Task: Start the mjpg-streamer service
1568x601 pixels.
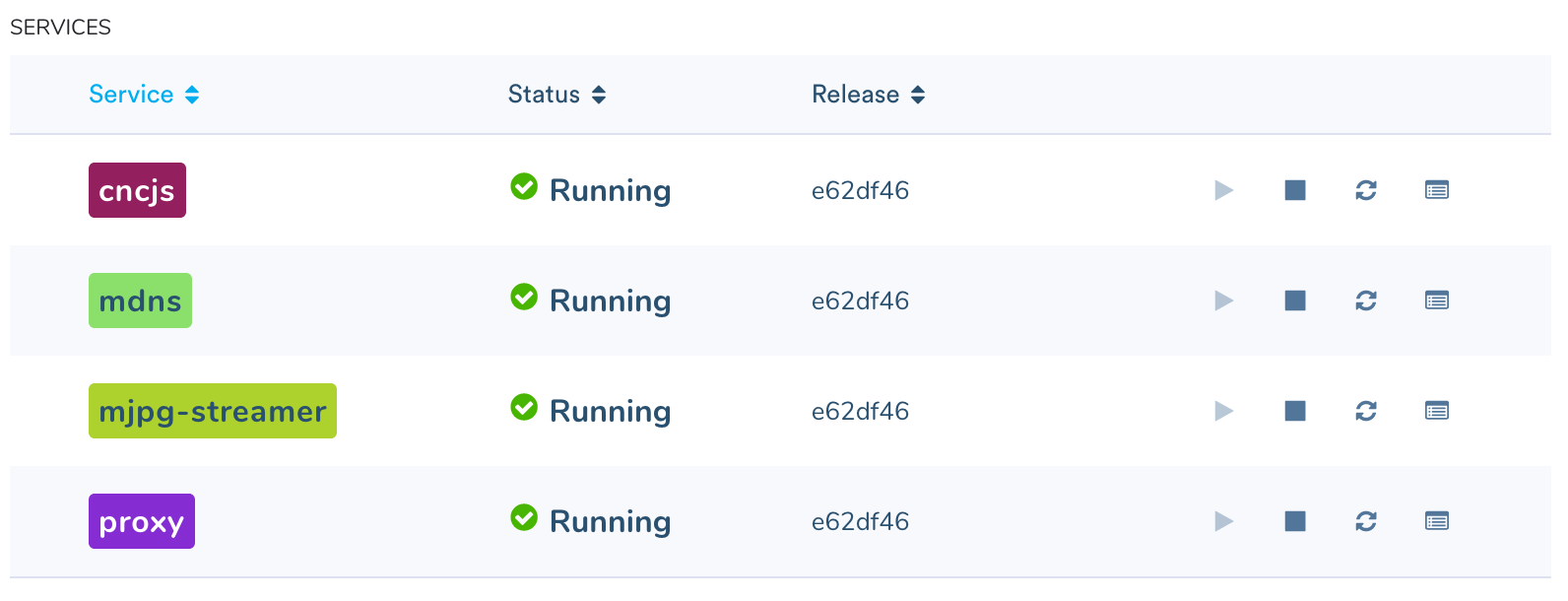Action: (x=1223, y=411)
